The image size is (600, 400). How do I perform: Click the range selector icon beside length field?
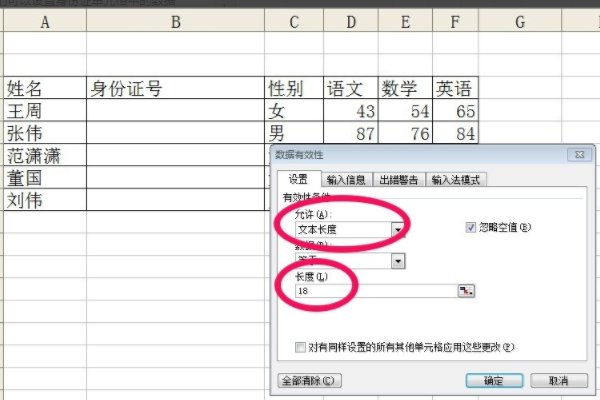pyautogui.click(x=466, y=291)
